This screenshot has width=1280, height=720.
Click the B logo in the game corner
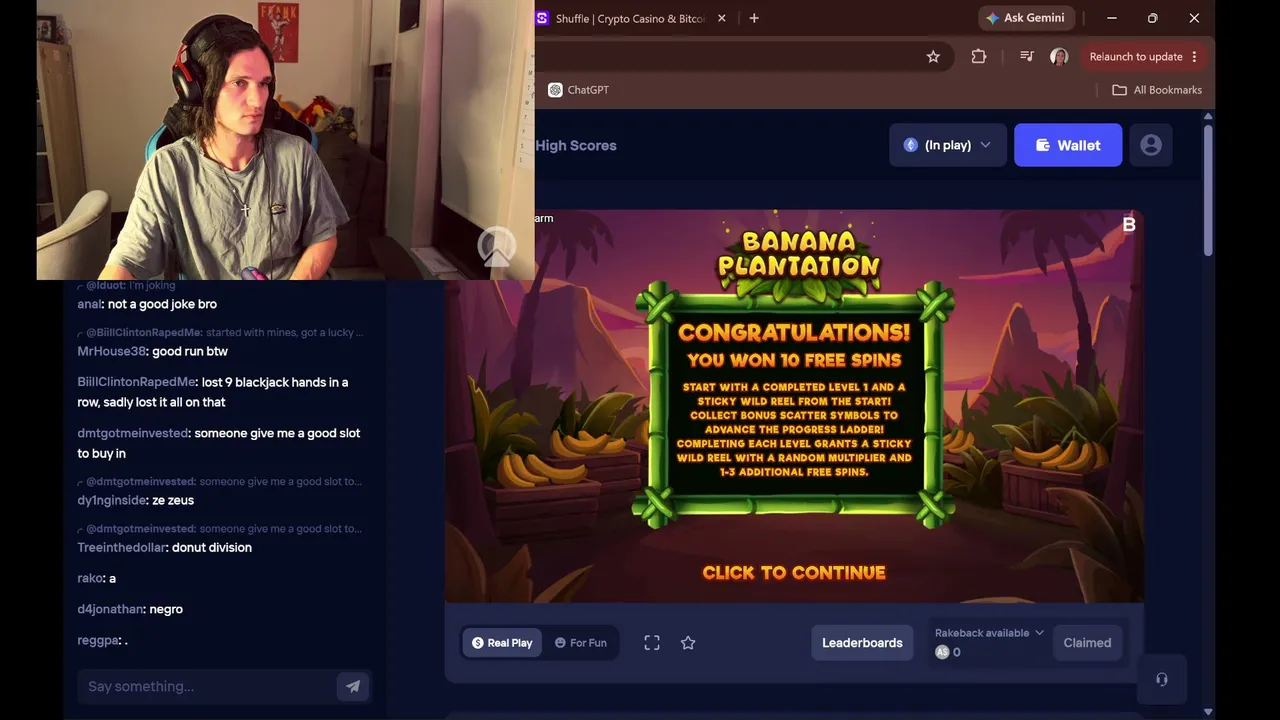tap(1129, 225)
